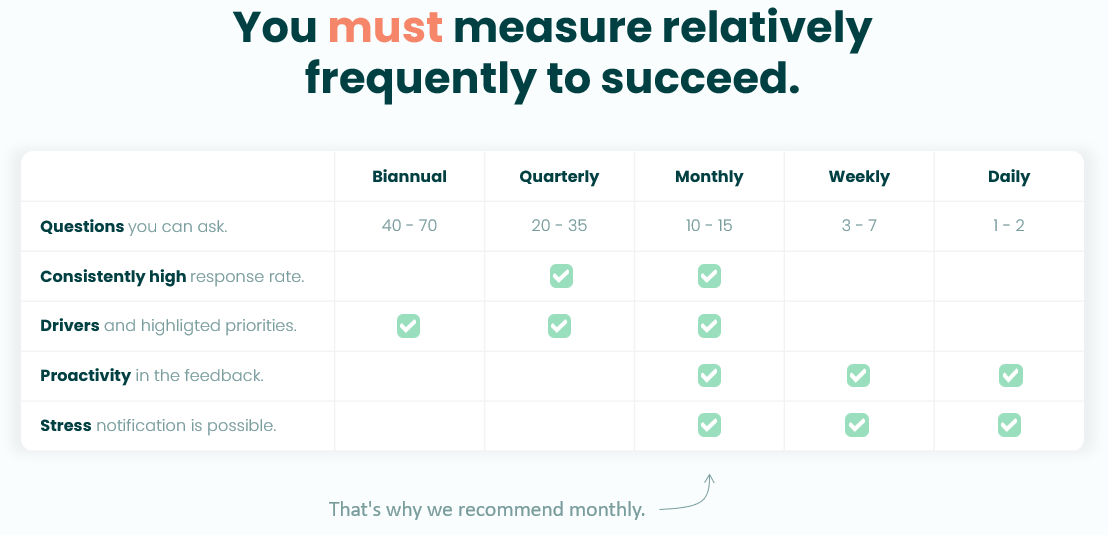Click the Quarterly Drivers checkmark
Screen dimensions: 1108x535
[x=559, y=326]
